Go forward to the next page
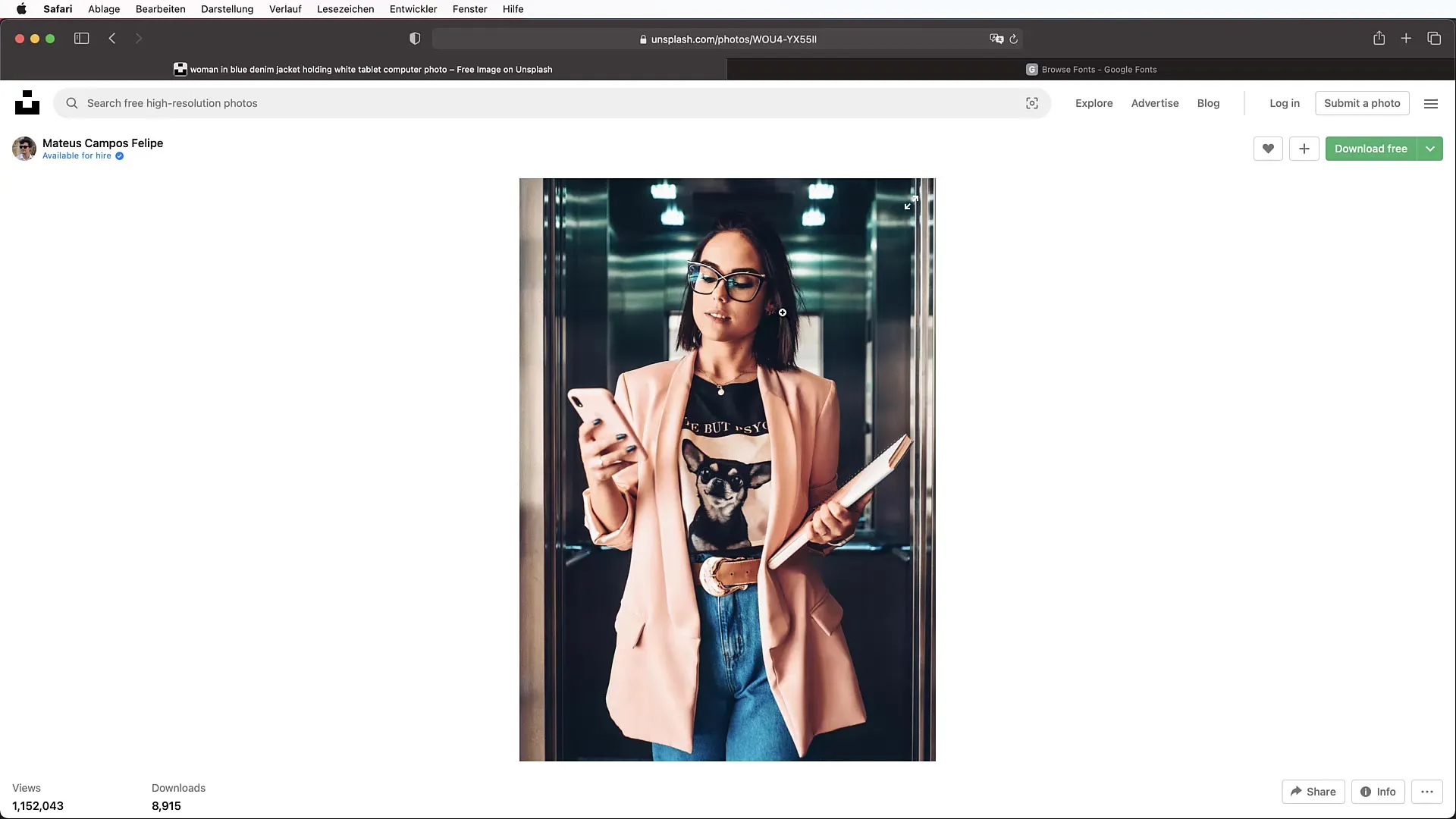 coord(139,39)
